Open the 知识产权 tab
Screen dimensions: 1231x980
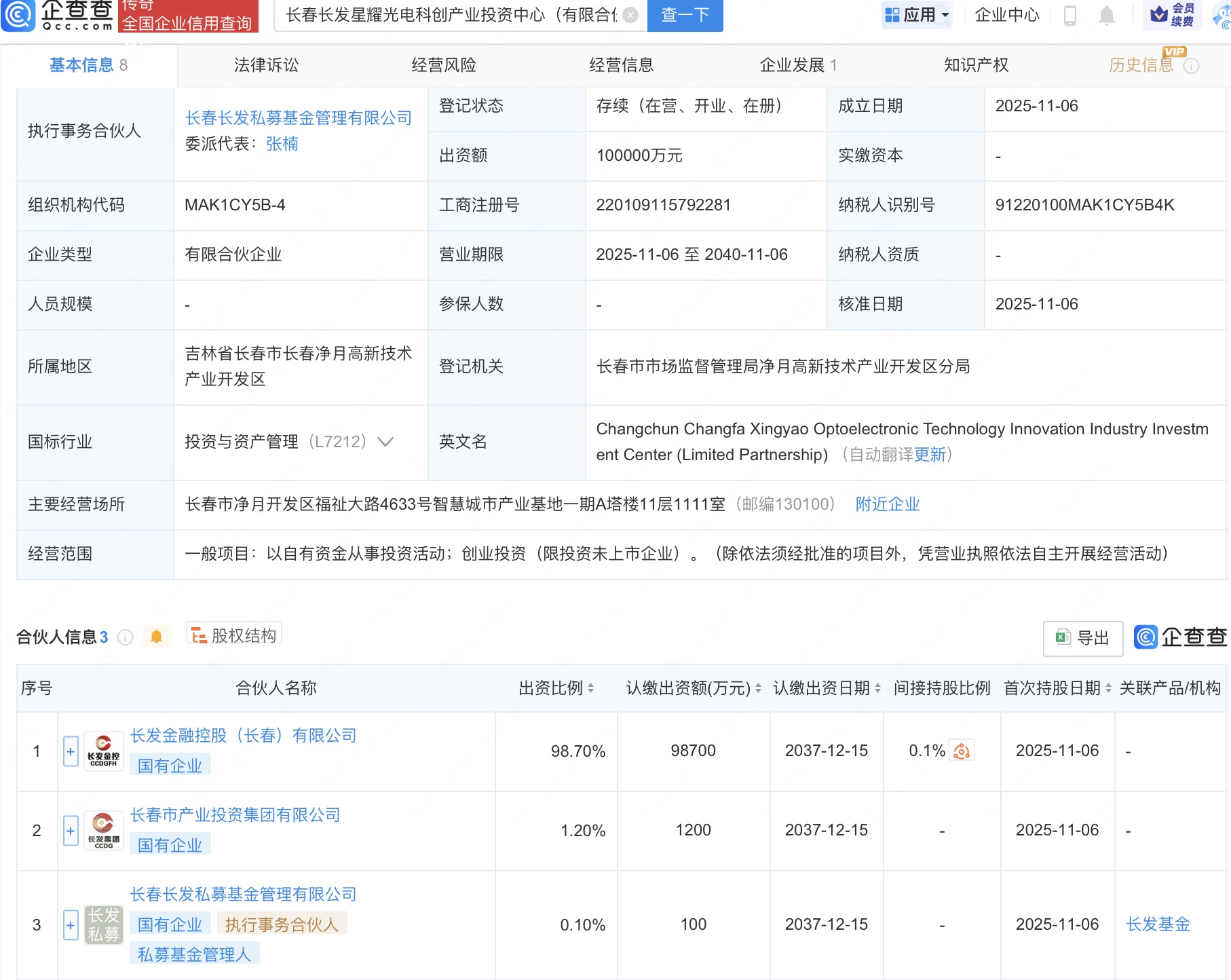[976, 65]
